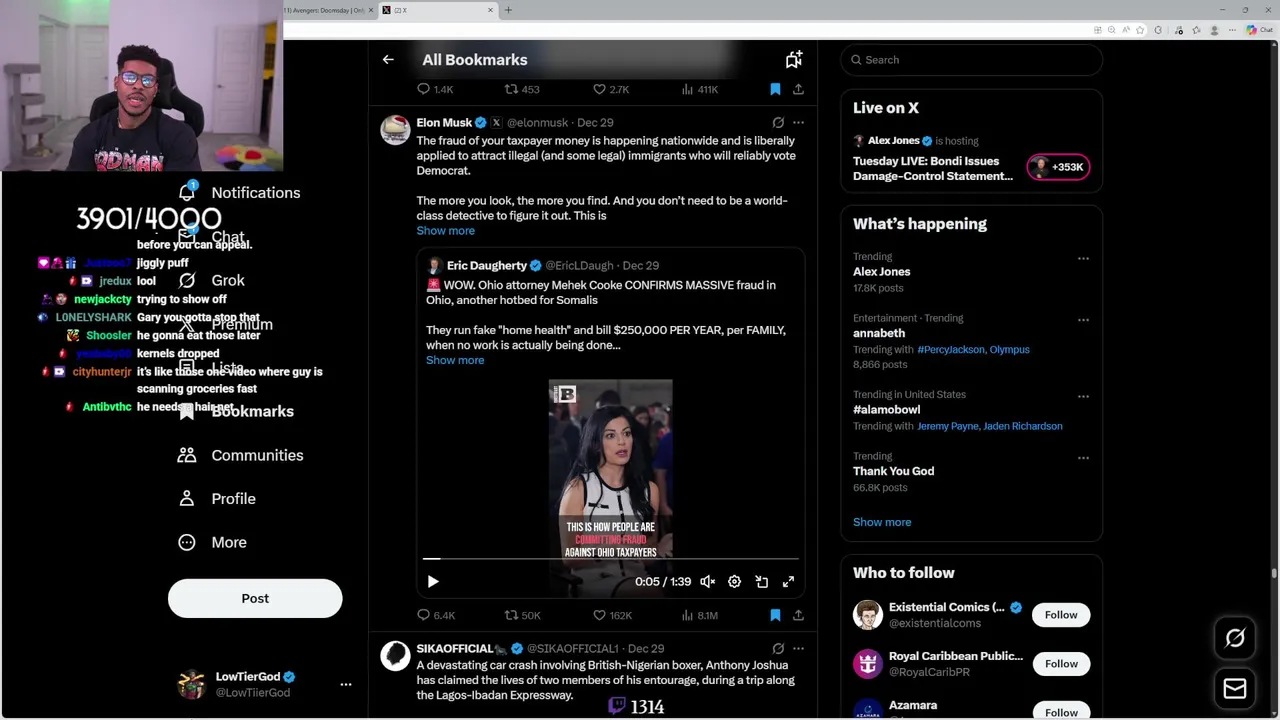Toggle the bookmark on the top post
This screenshot has height=720, width=1280.
coord(775,89)
